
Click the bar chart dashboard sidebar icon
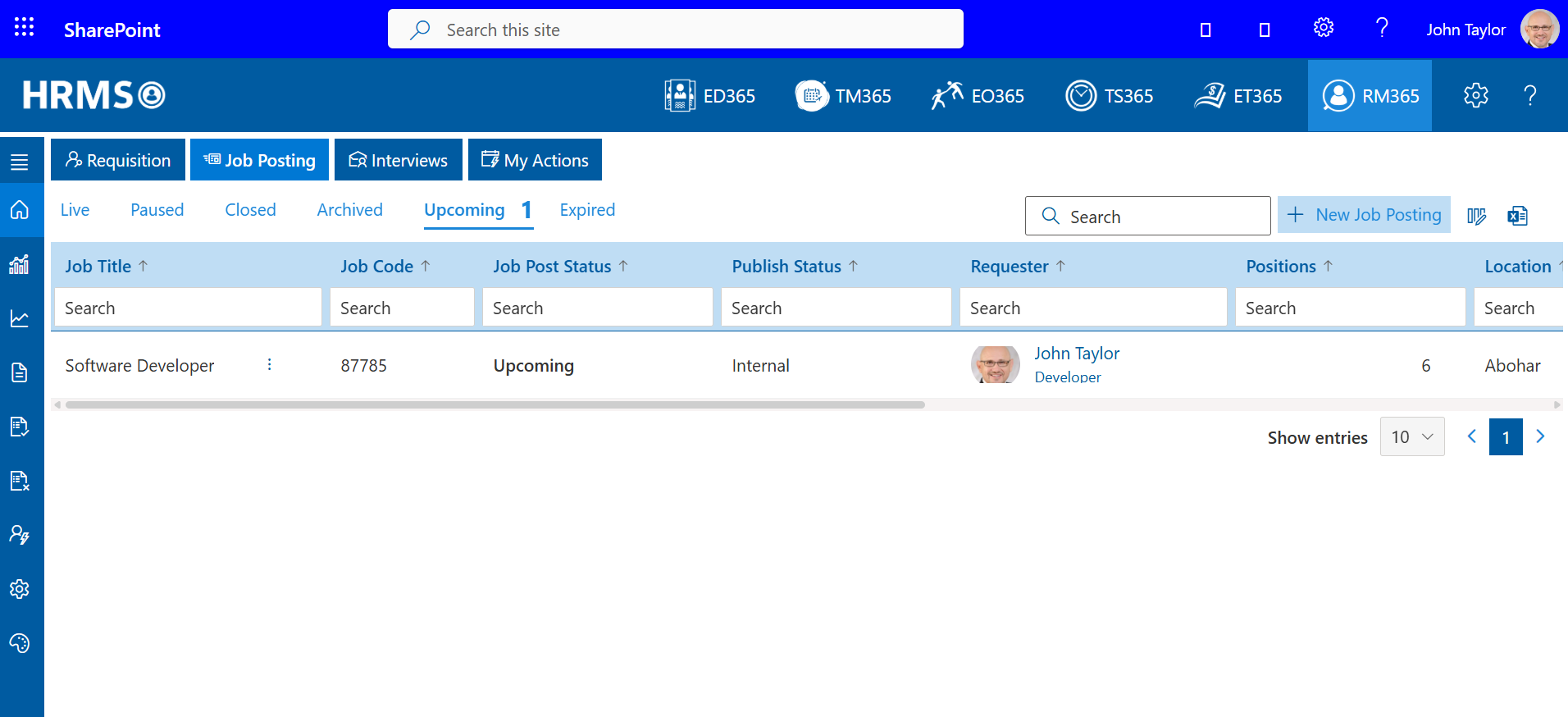[20, 264]
